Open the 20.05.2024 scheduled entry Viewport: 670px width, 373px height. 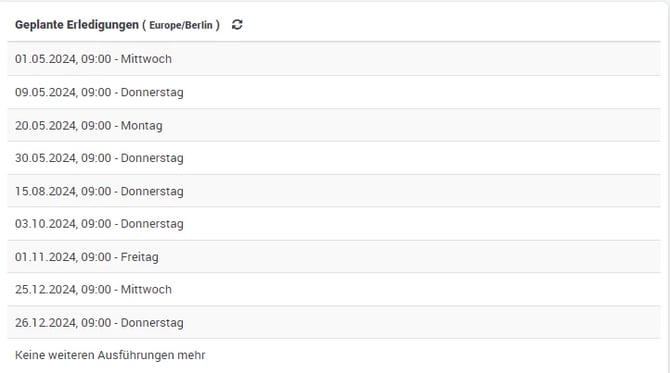coord(334,125)
